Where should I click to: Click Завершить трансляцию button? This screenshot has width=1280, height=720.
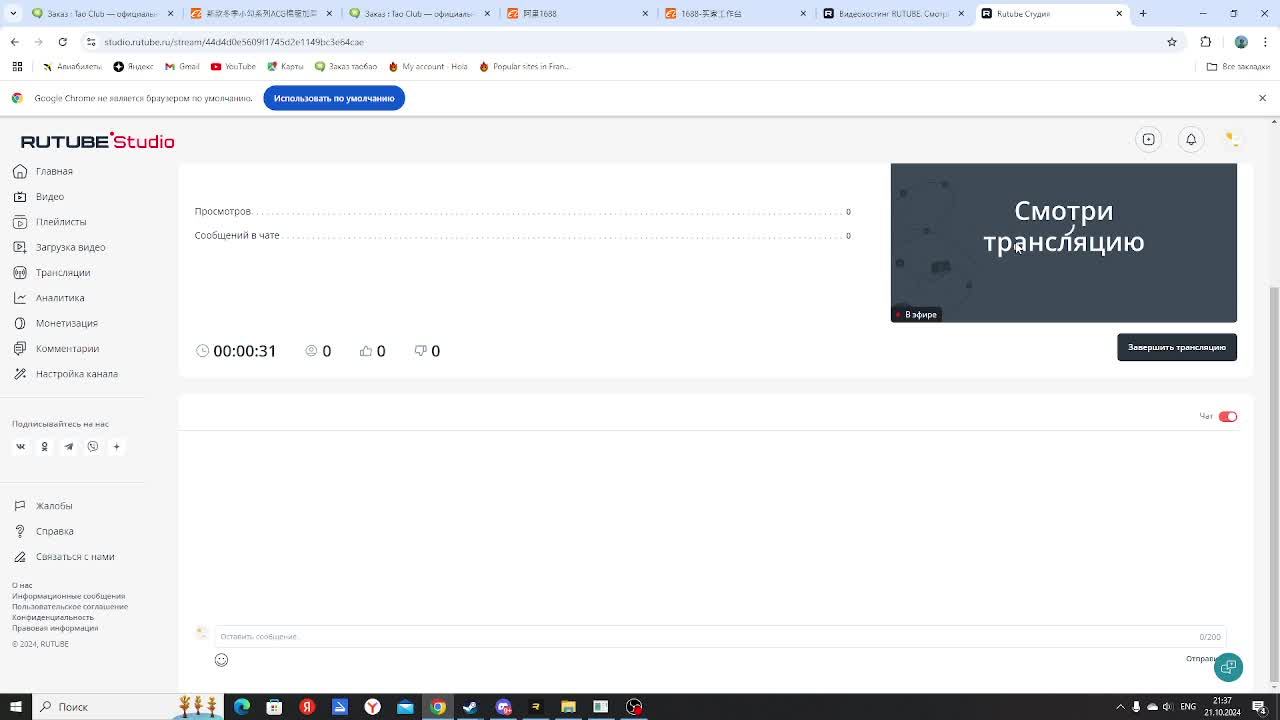tap(1177, 347)
